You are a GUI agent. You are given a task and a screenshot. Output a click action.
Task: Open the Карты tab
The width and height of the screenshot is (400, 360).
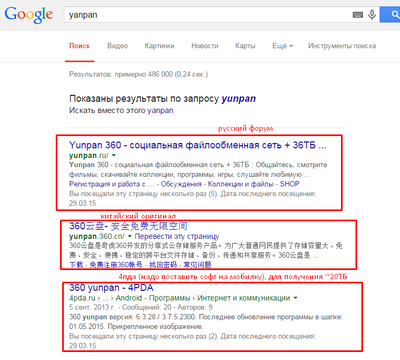click(x=245, y=46)
